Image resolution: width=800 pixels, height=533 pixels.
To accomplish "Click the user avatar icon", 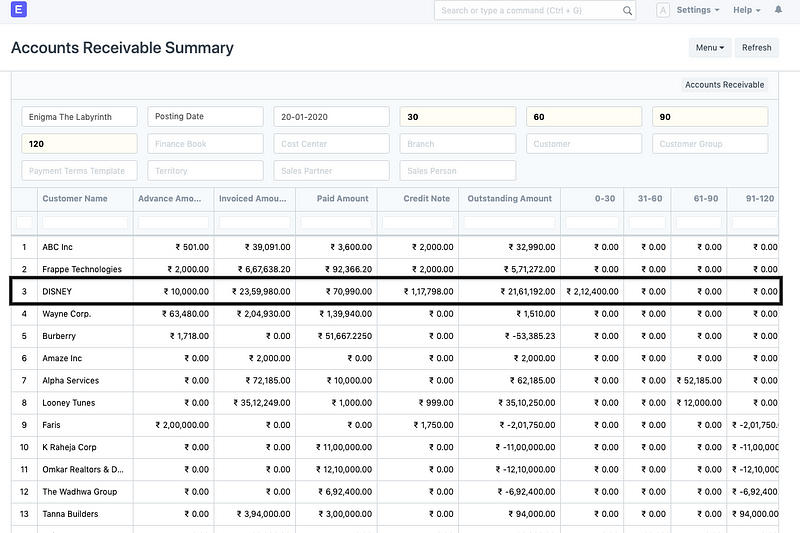I will 663,10.
